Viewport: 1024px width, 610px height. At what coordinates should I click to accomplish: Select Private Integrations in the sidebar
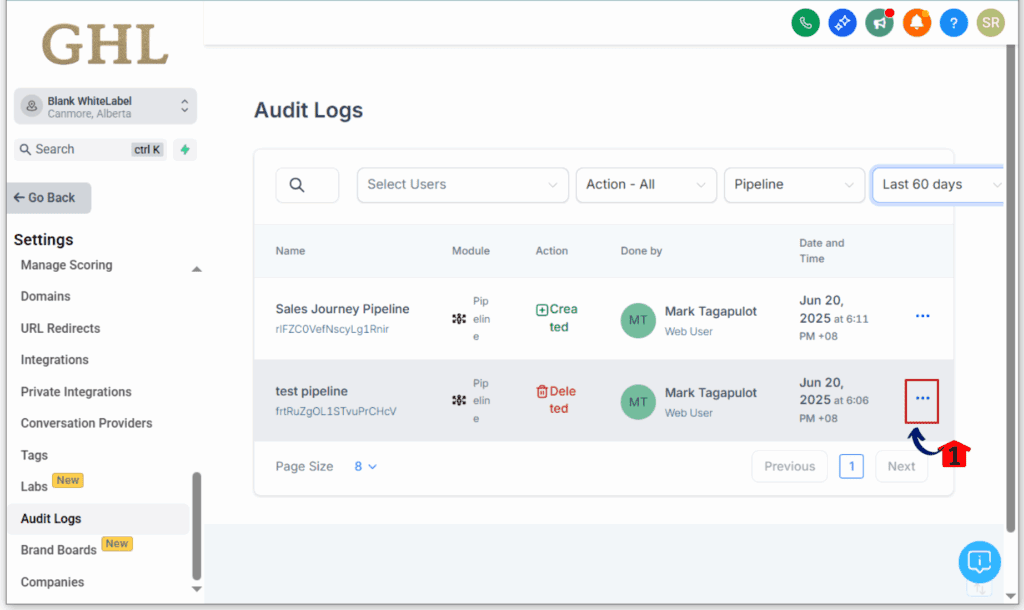(x=76, y=392)
